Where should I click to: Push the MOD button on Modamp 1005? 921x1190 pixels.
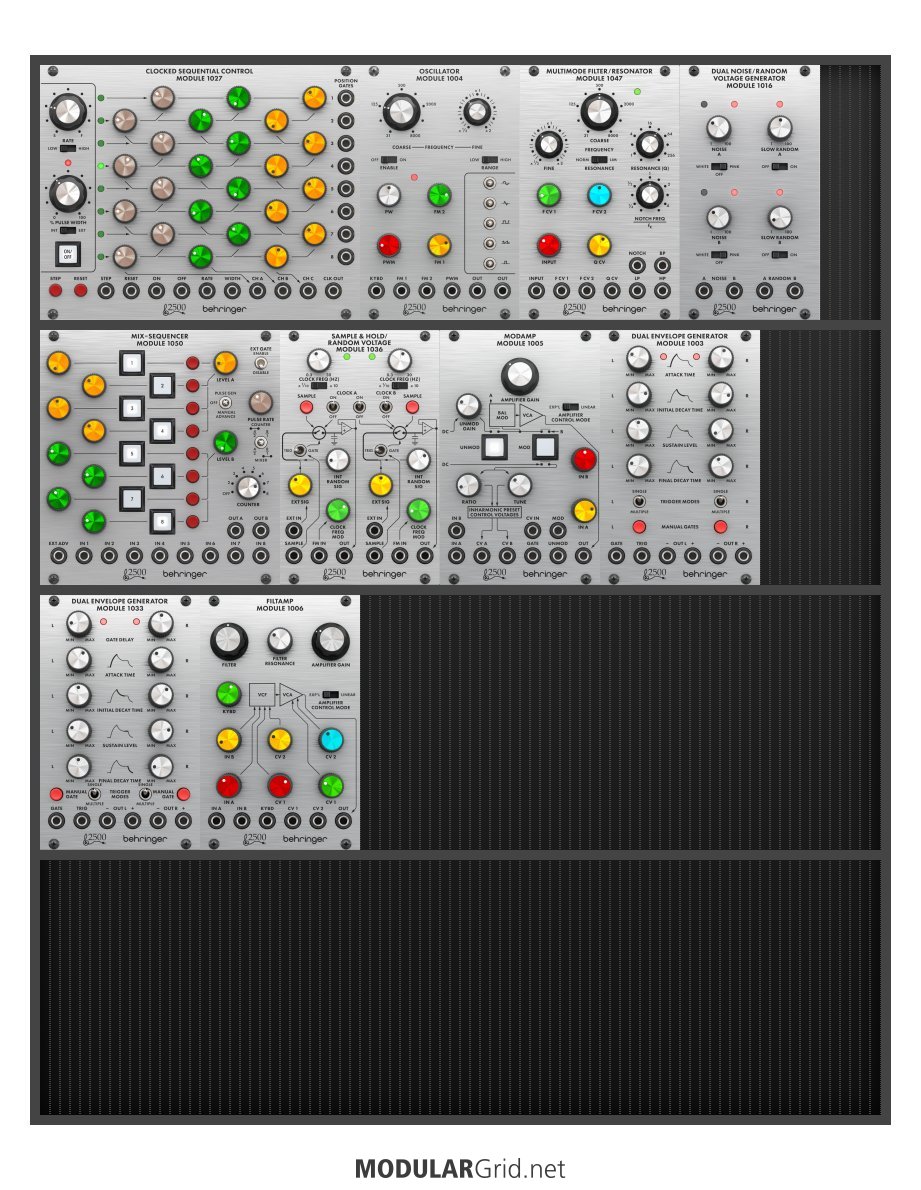(x=545, y=446)
